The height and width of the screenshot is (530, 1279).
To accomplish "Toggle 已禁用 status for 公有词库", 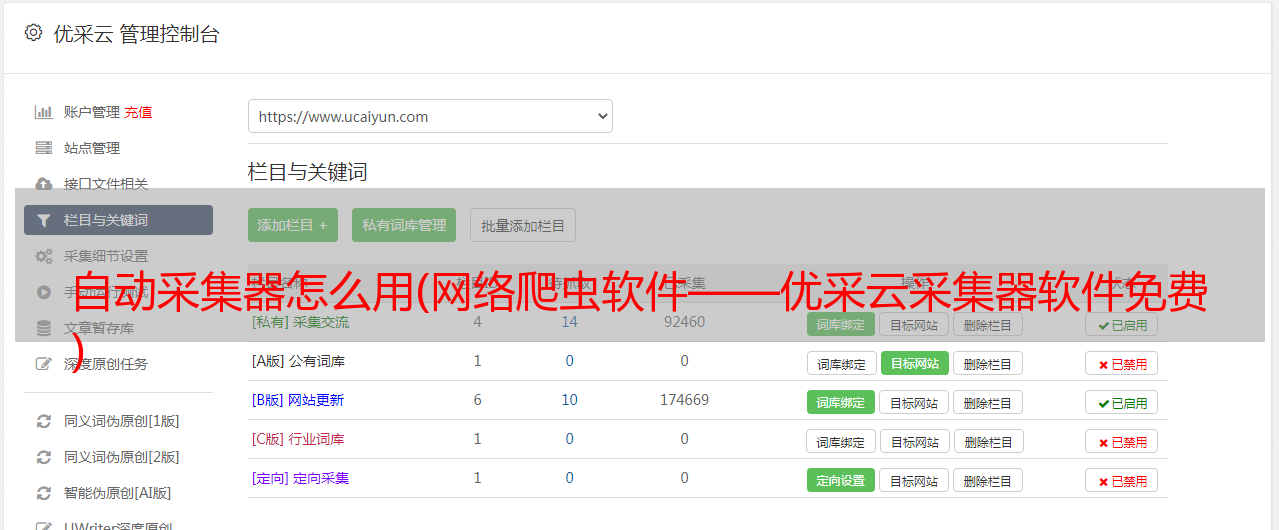I will pyautogui.click(x=1121, y=363).
